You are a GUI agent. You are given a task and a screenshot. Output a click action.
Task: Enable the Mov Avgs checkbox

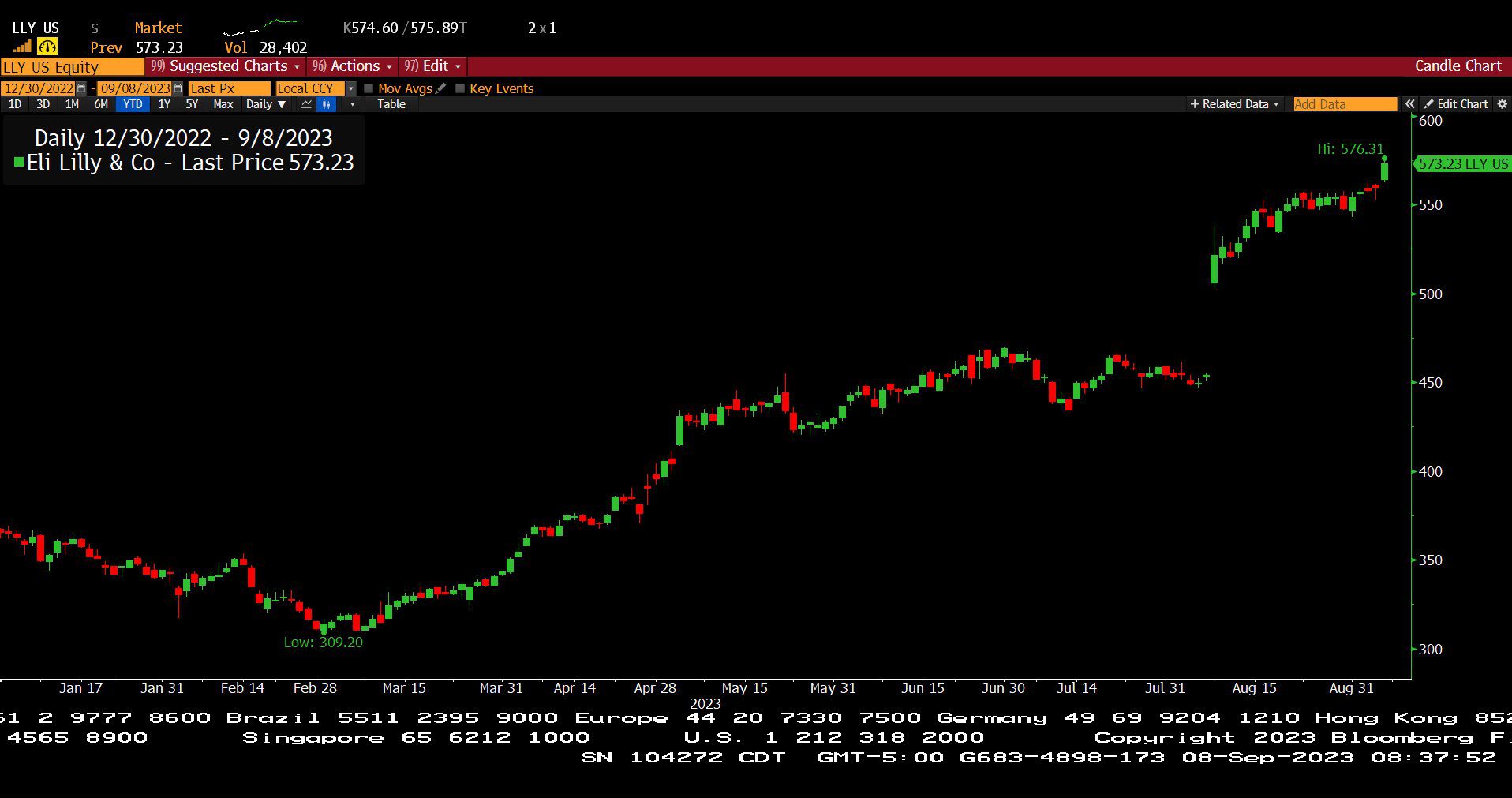tap(369, 88)
